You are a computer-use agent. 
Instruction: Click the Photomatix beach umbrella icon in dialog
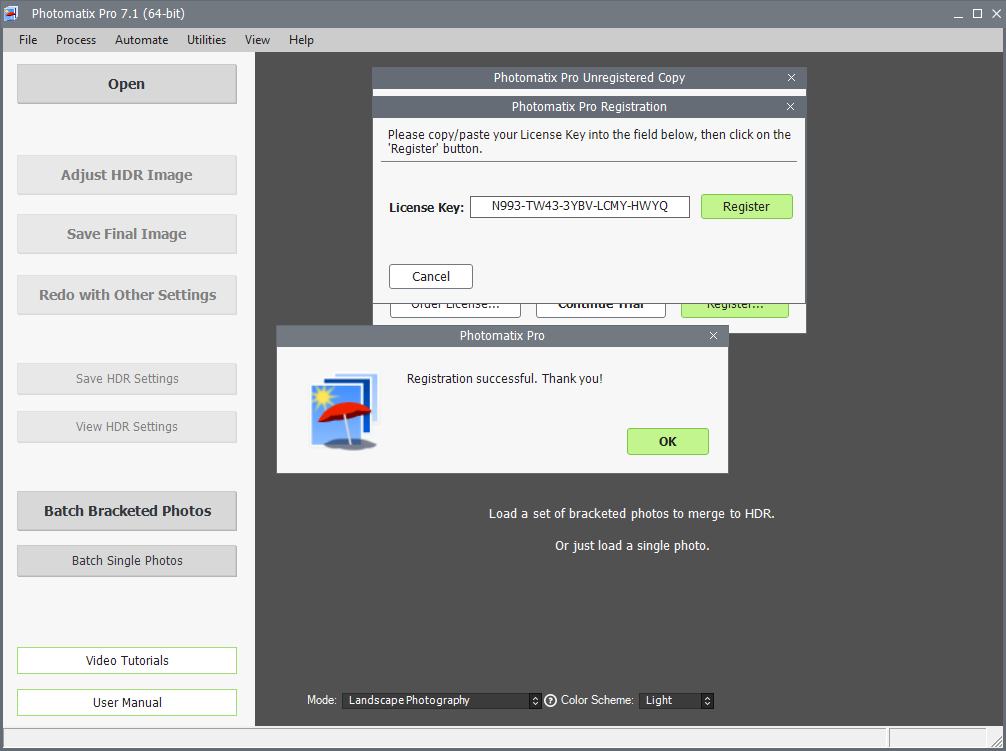tap(344, 411)
